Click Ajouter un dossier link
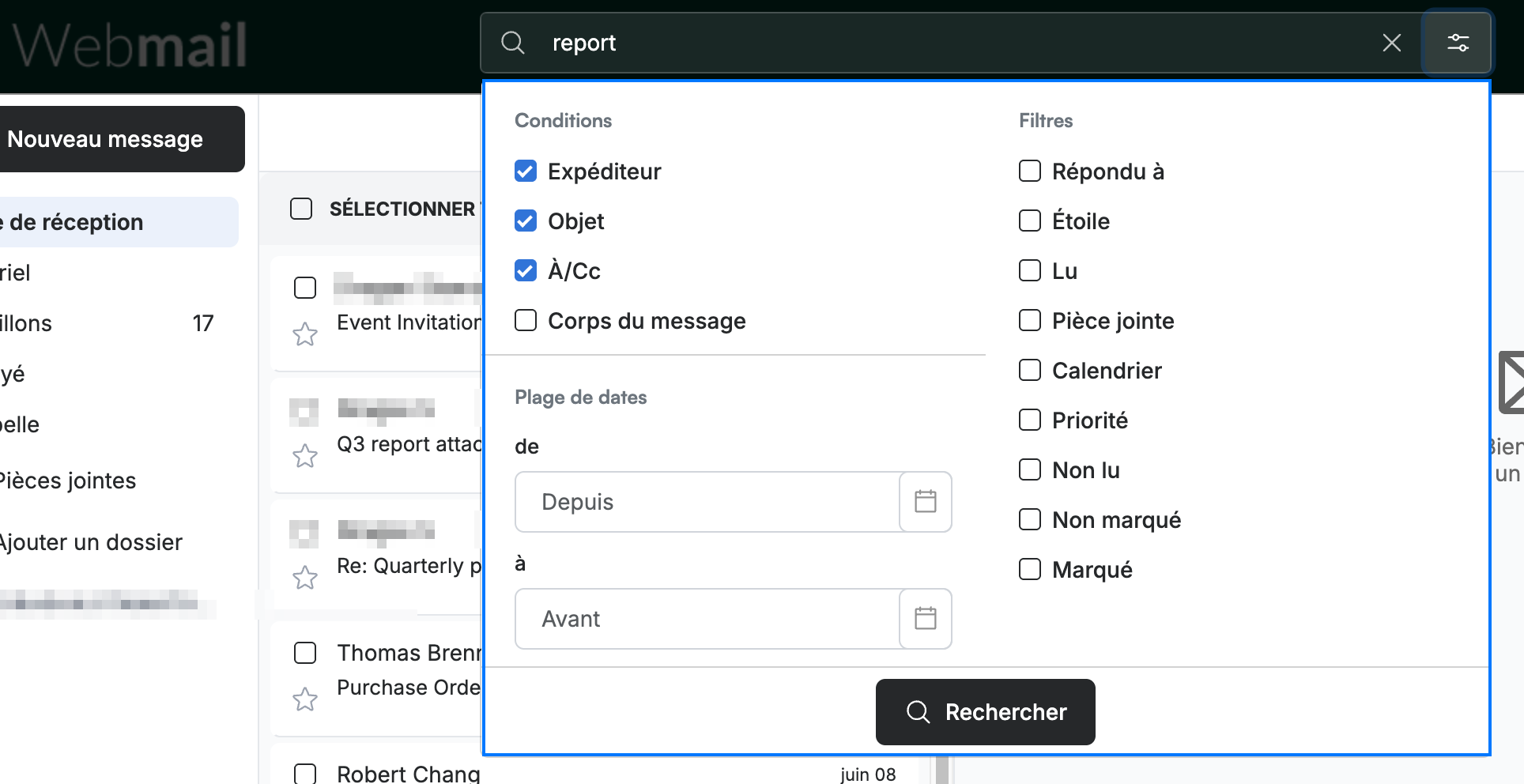The width and height of the screenshot is (1524, 784). point(91,542)
